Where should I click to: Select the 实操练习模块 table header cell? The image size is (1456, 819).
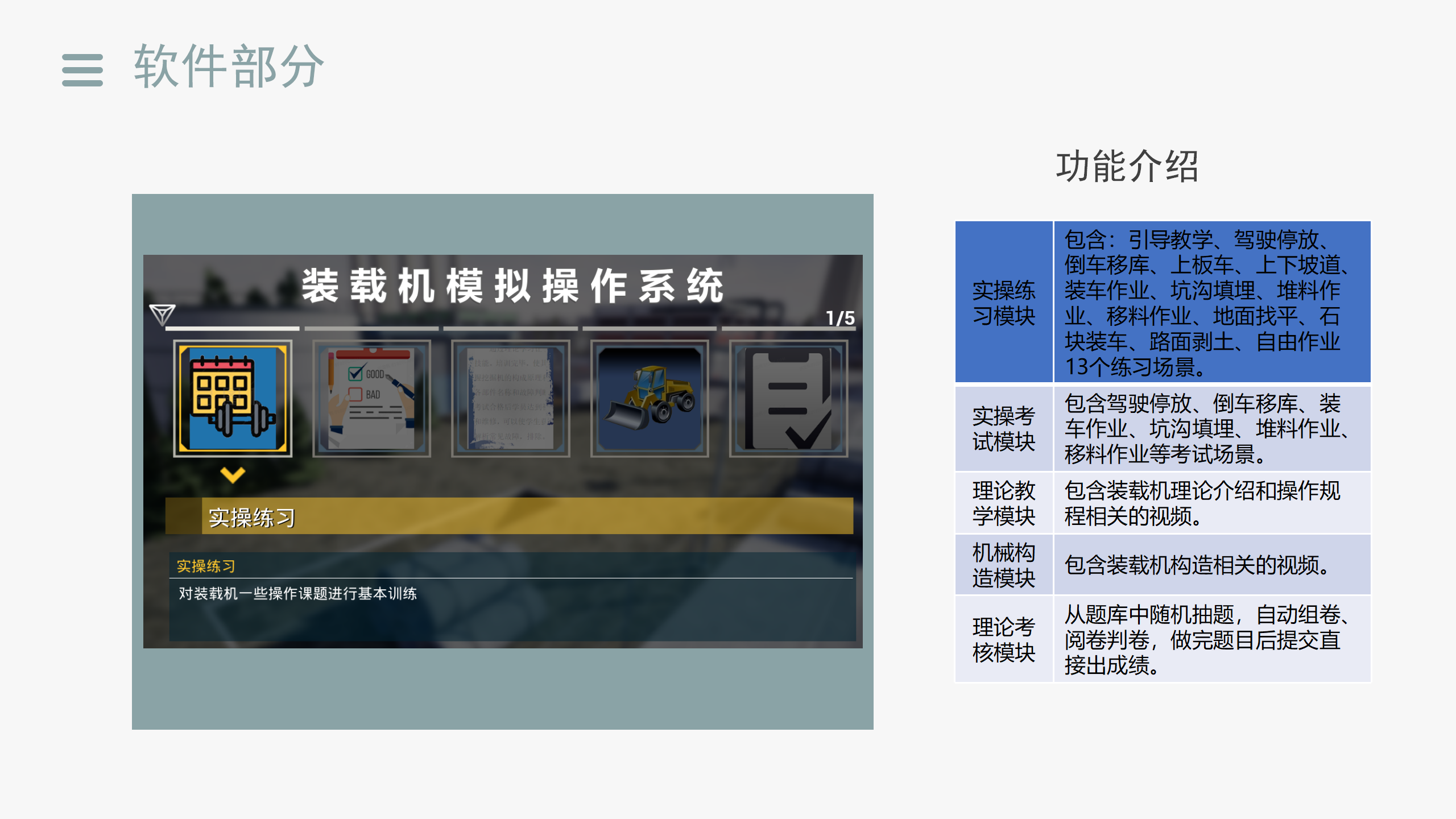click(1003, 303)
